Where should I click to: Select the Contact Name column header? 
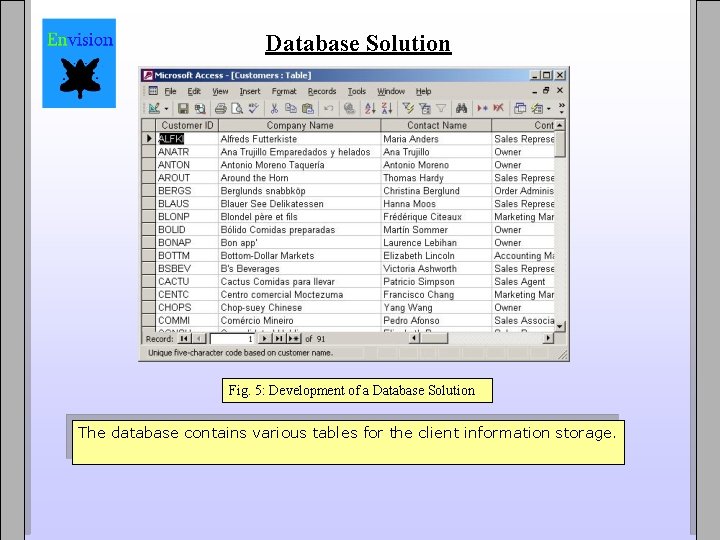pyautogui.click(x=437, y=125)
